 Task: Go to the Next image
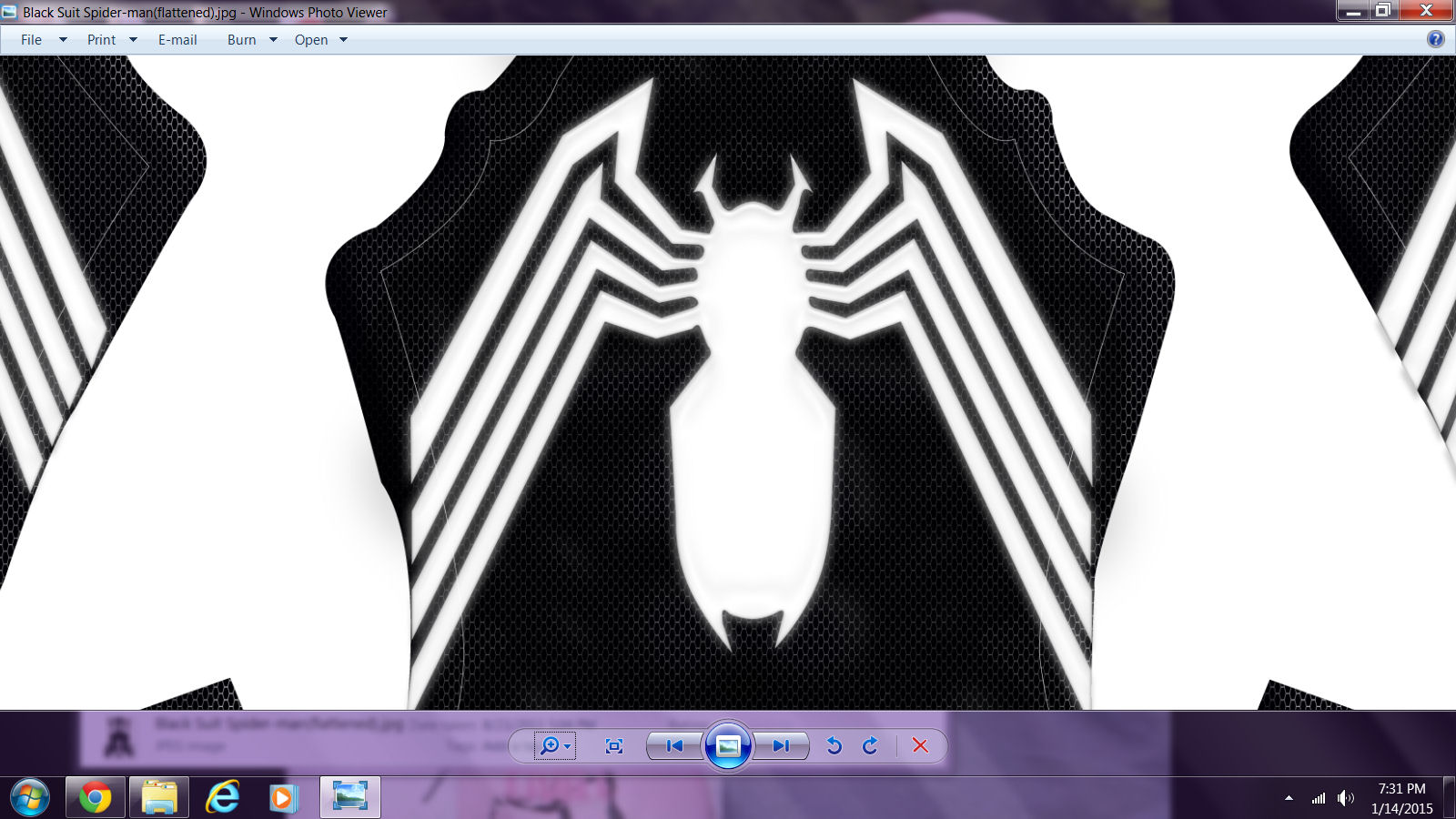click(x=781, y=746)
